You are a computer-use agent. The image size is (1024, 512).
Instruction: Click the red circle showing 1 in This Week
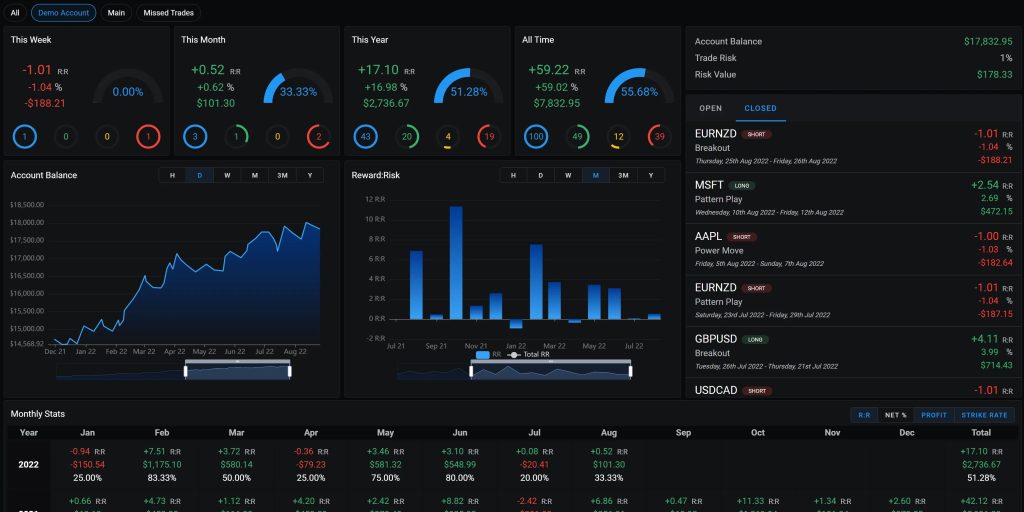point(147,136)
